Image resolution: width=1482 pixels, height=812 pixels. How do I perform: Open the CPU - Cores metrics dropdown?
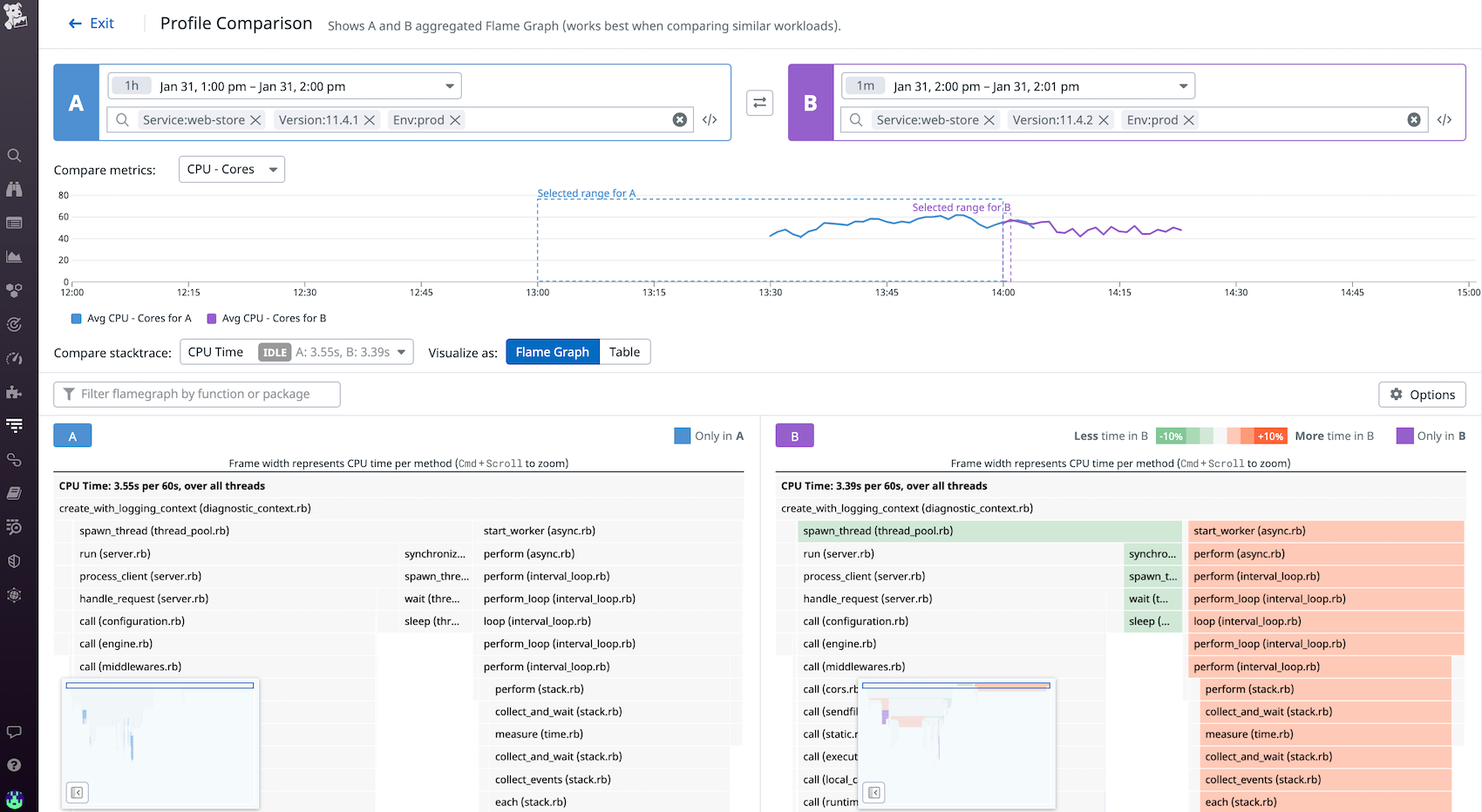232,170
